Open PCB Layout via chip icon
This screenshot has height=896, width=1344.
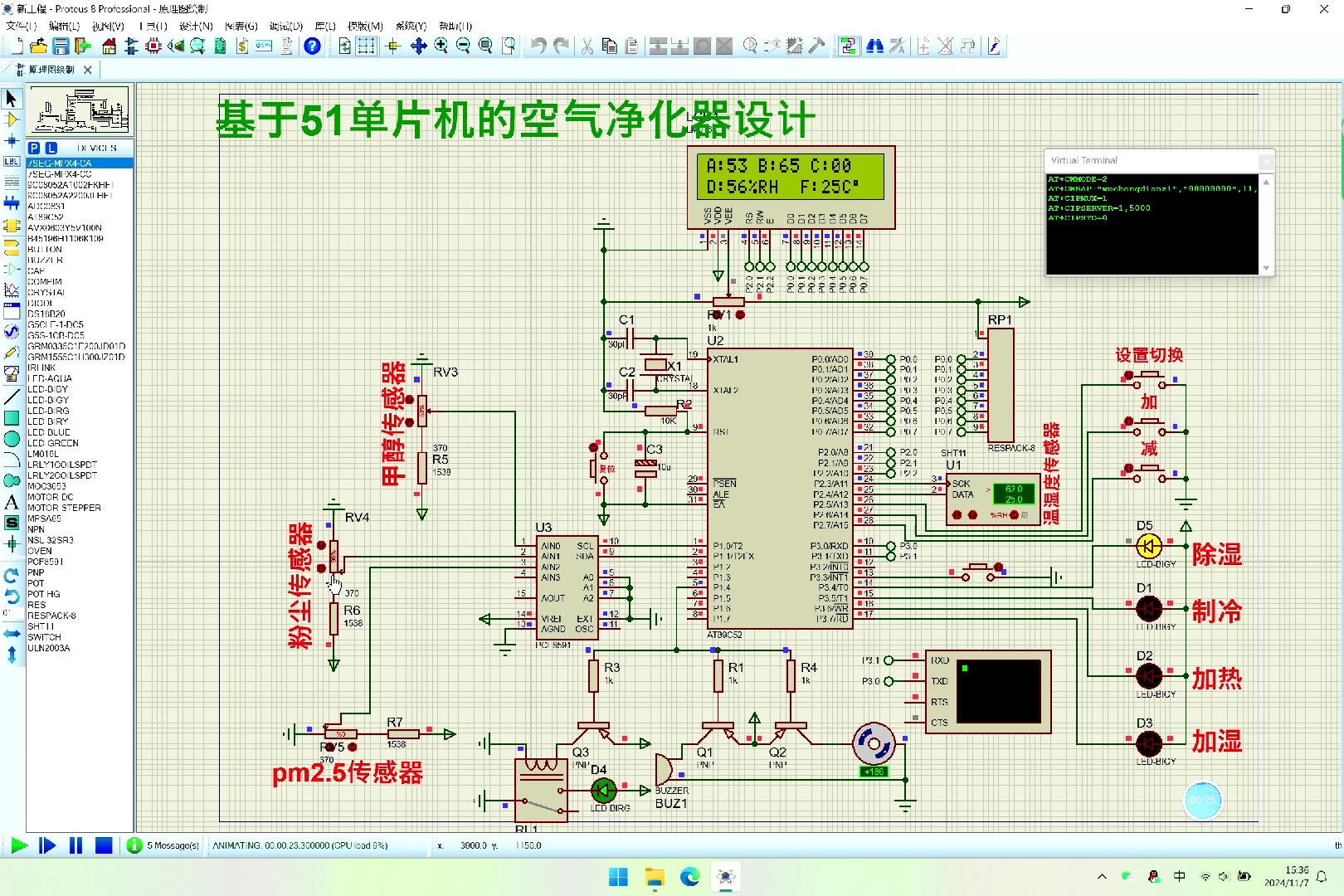153,46
